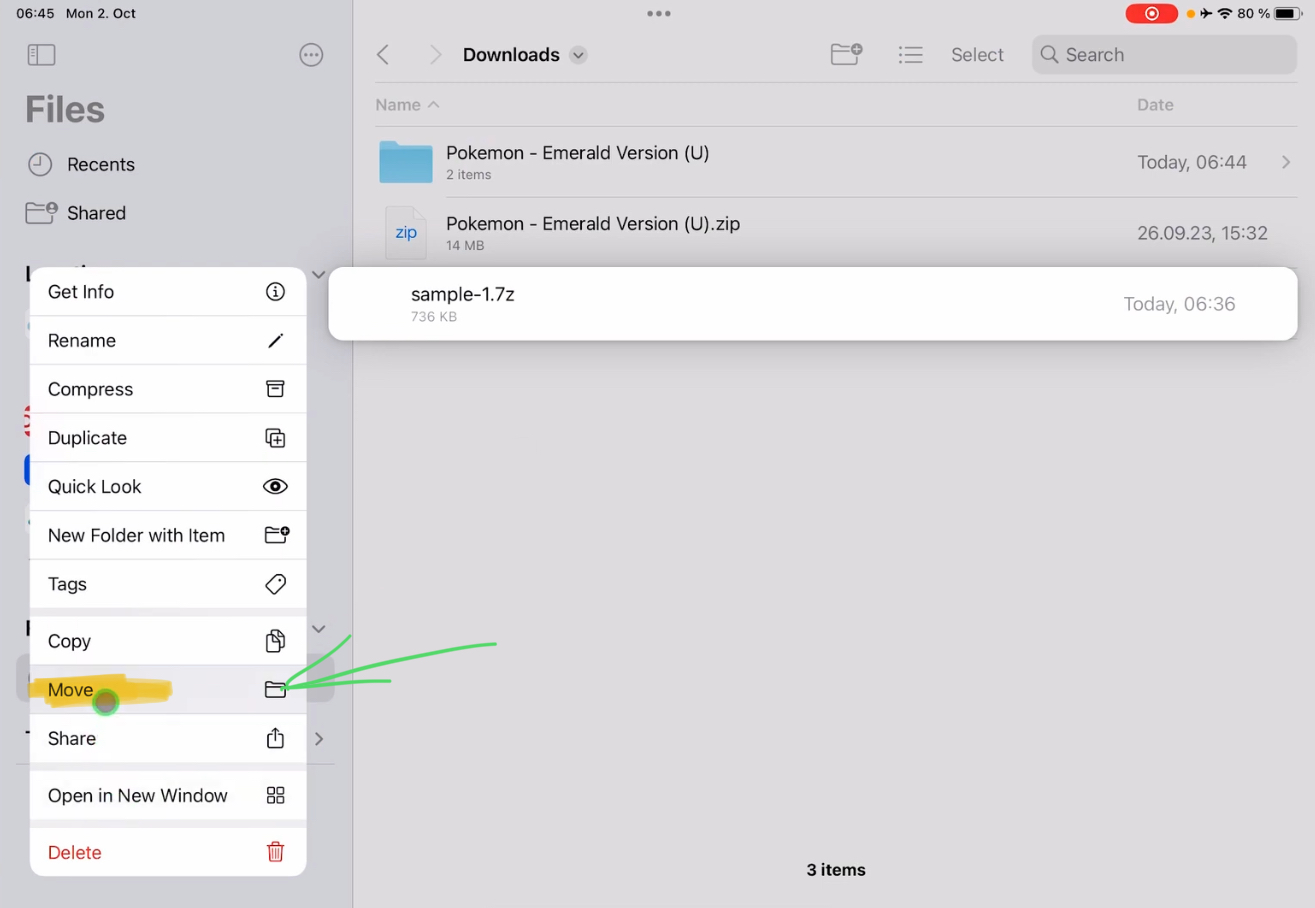This screenshot has width=1315, height=908.
Task: Click the Delete trash icon
Action: point(275,852)
